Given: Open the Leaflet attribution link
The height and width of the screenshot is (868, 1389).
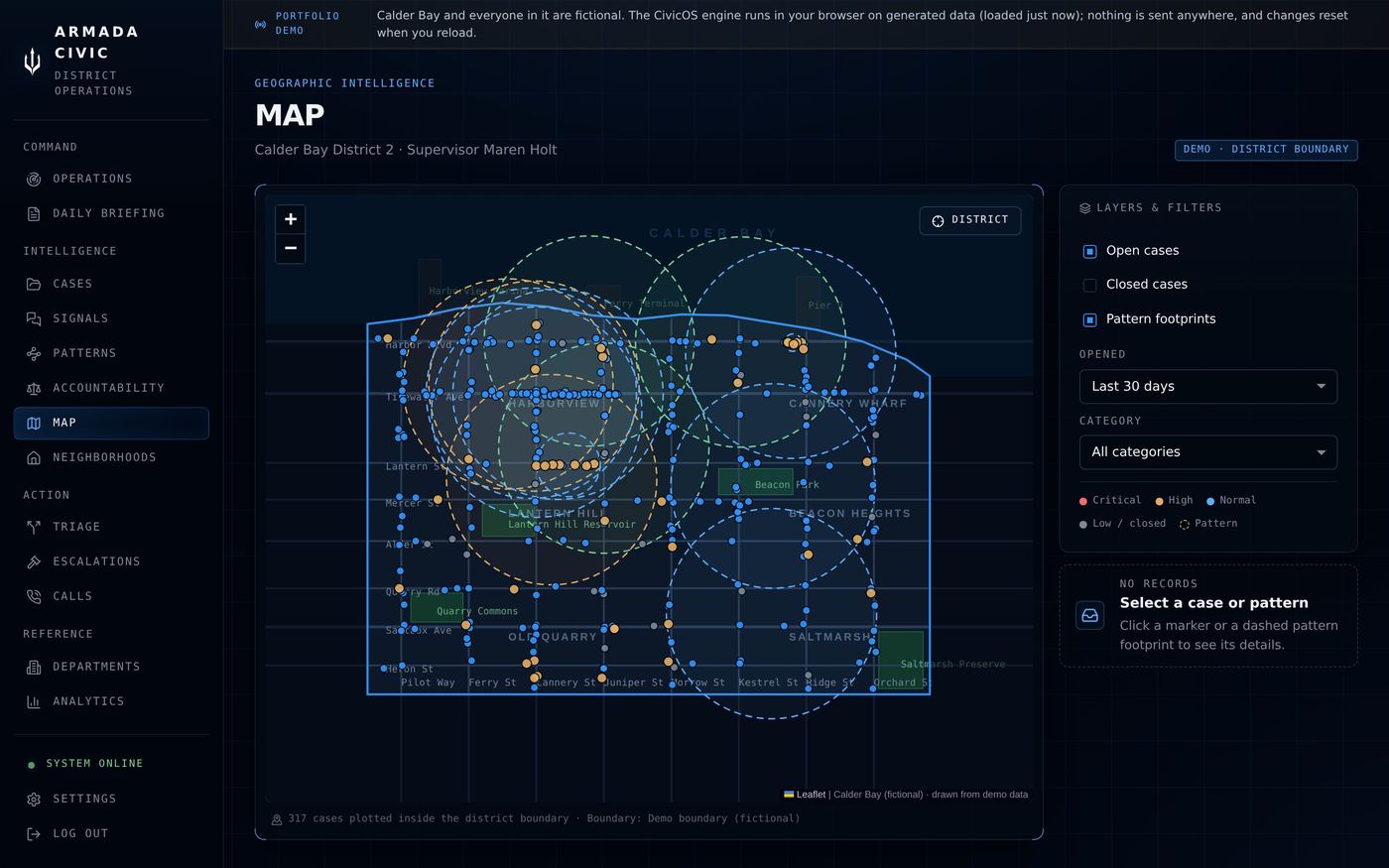Looking at the screenshot, I should (804, 795).
